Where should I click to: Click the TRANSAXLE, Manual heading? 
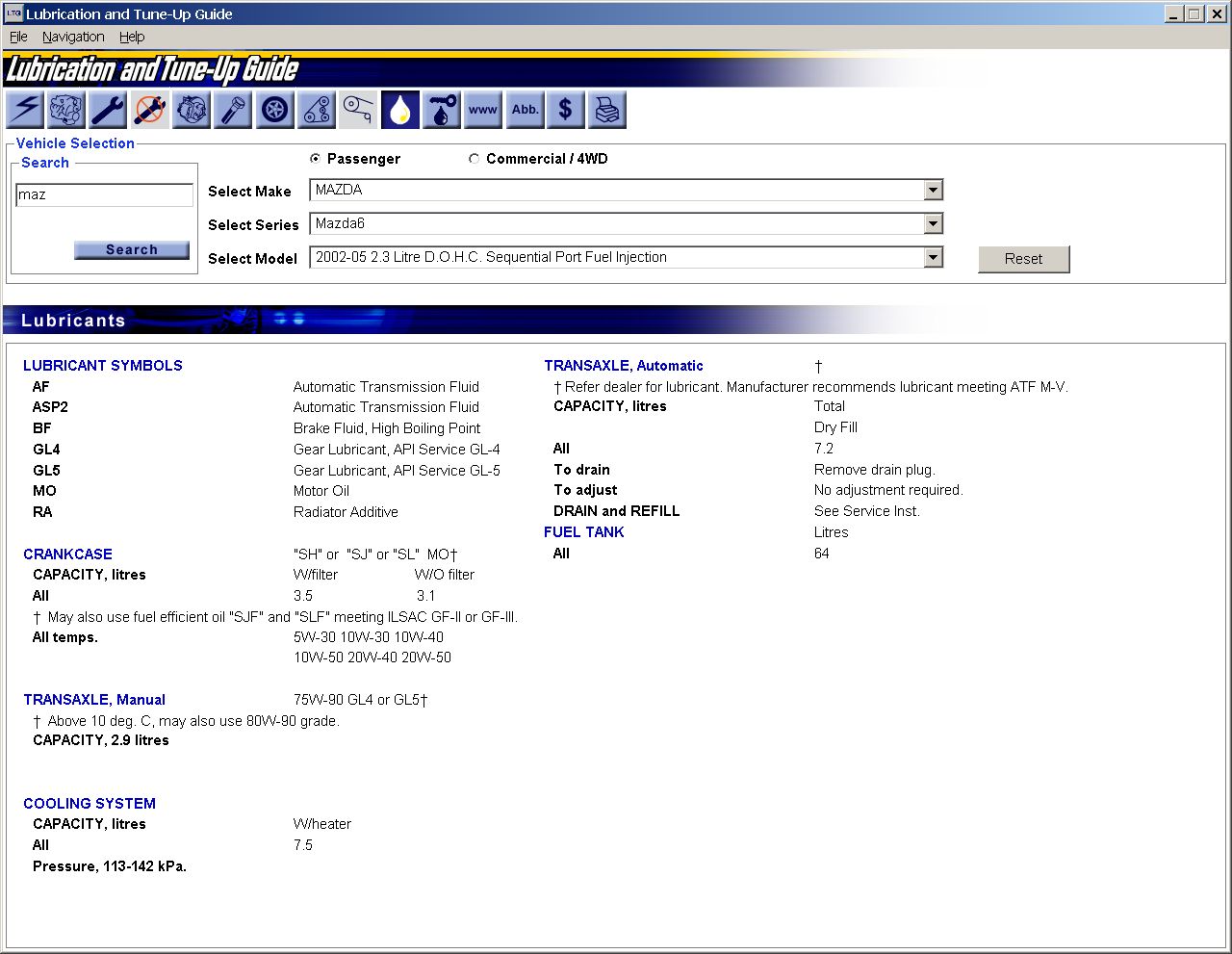[x=94, y=700]
